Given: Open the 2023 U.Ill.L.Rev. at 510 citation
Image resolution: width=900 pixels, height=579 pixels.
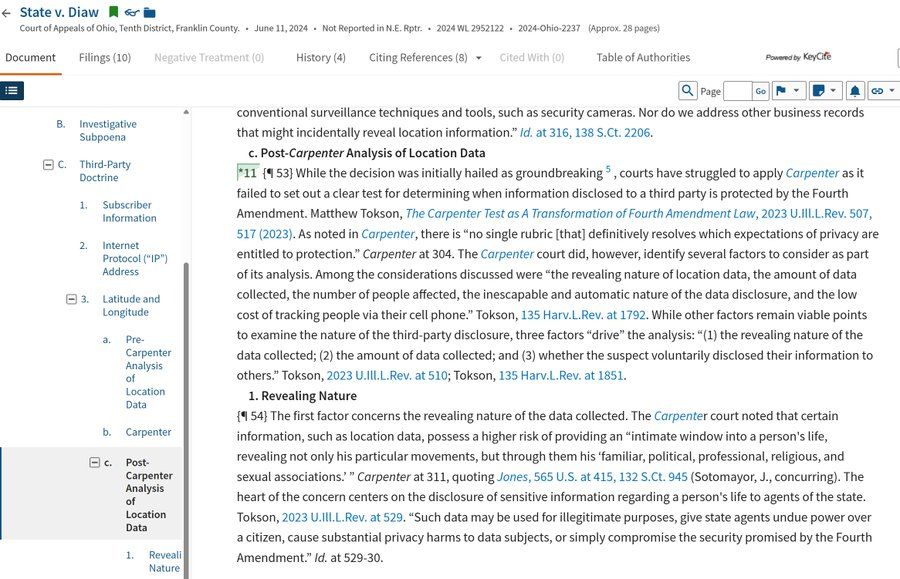Looking at the screenshot, I should point(387,375).
